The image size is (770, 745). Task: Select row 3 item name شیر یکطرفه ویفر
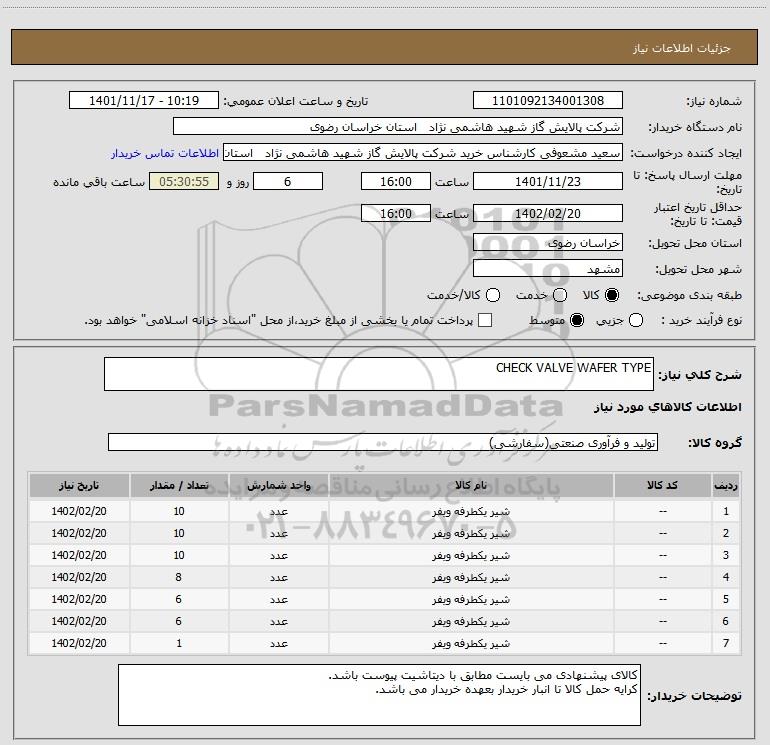(471, 555)
